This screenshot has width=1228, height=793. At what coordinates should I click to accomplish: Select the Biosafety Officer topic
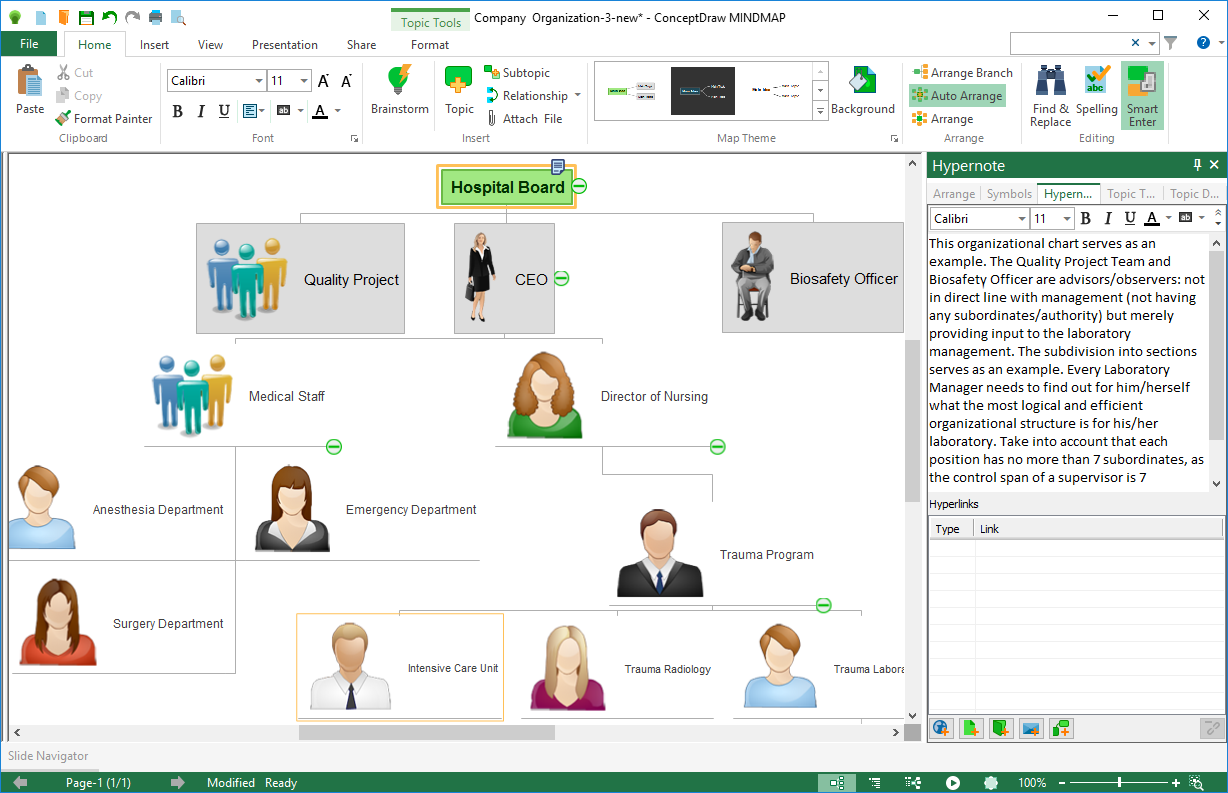point(812,278)
